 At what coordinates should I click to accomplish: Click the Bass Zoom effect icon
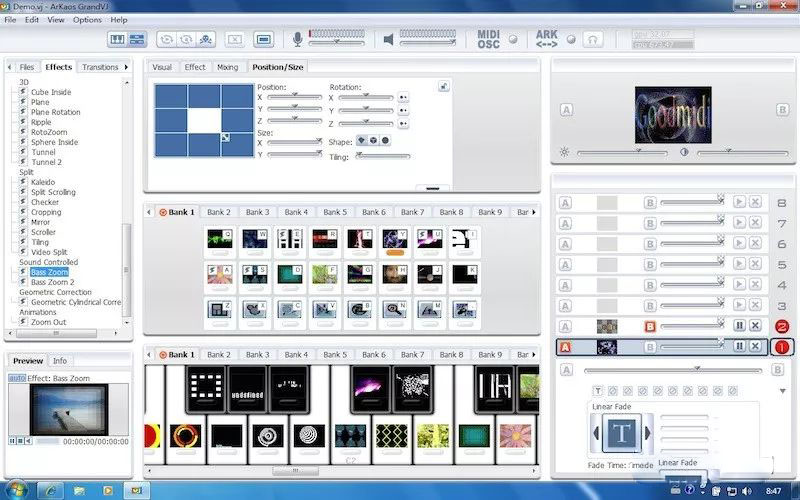[23, 272]
